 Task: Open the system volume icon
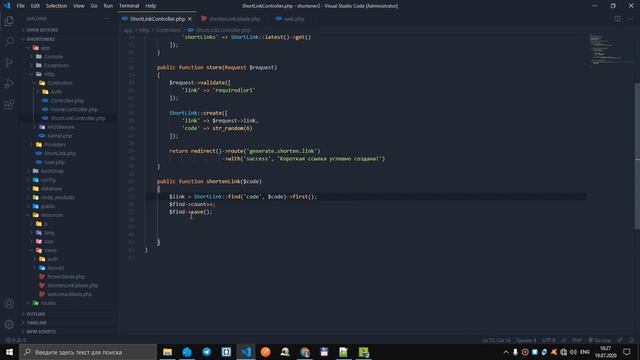click(573, 352)
